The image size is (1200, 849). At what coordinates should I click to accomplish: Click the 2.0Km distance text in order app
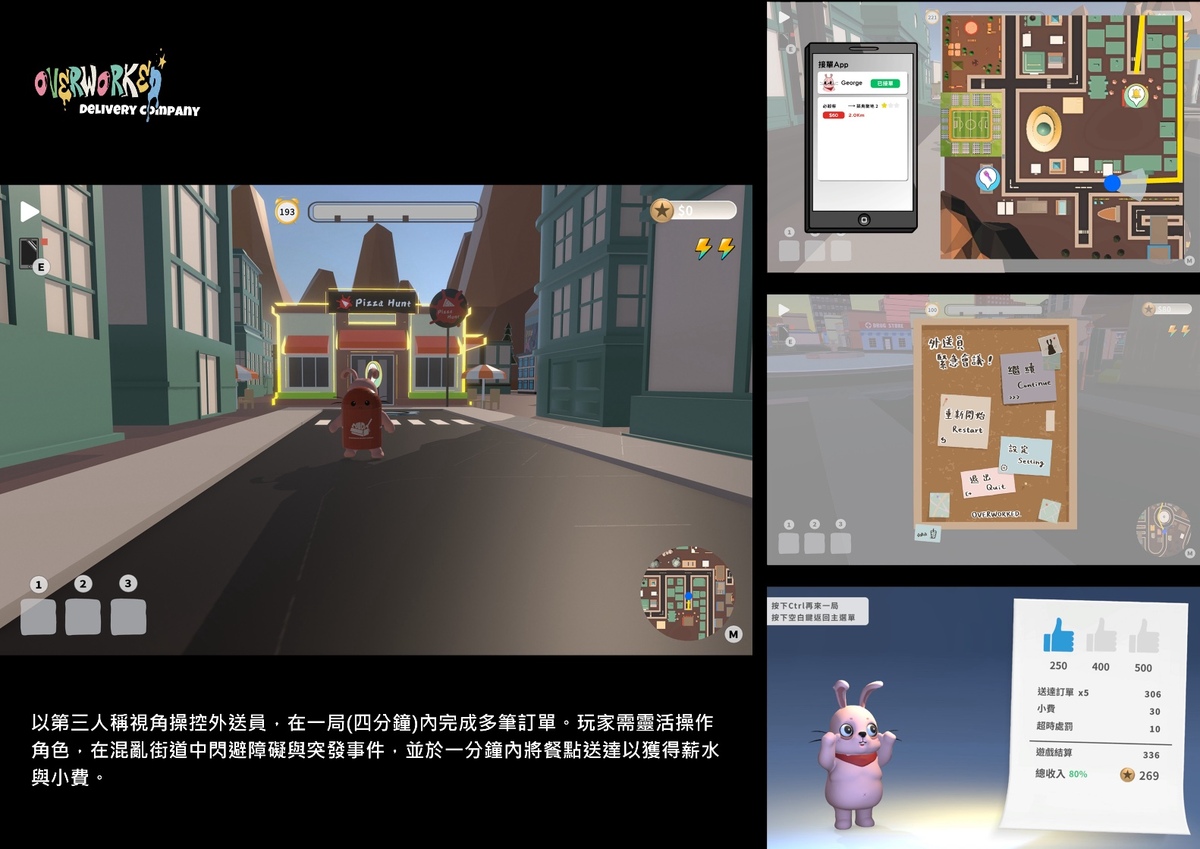[x=856, y=115]
